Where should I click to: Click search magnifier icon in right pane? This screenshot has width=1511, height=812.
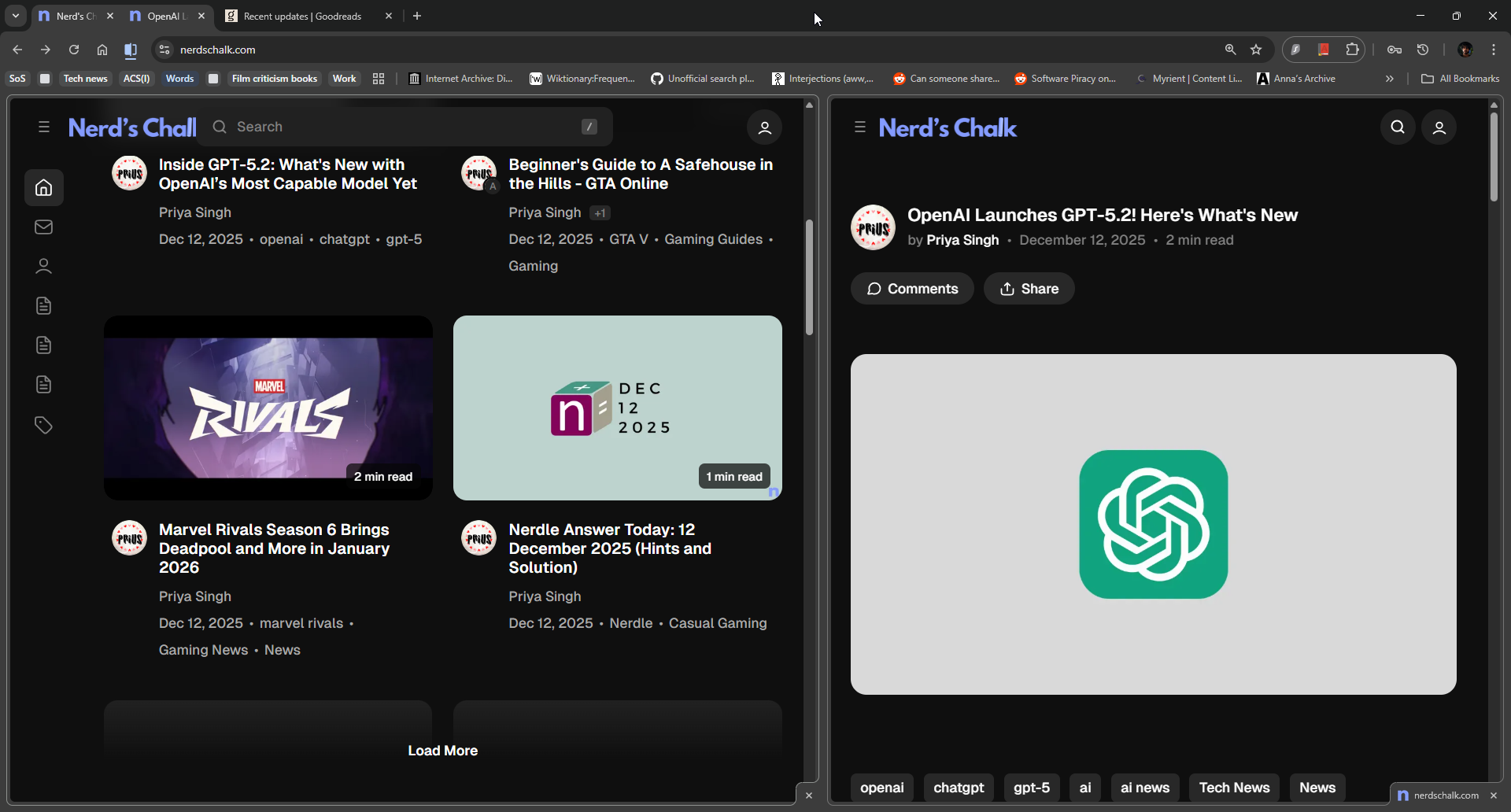1398,127
